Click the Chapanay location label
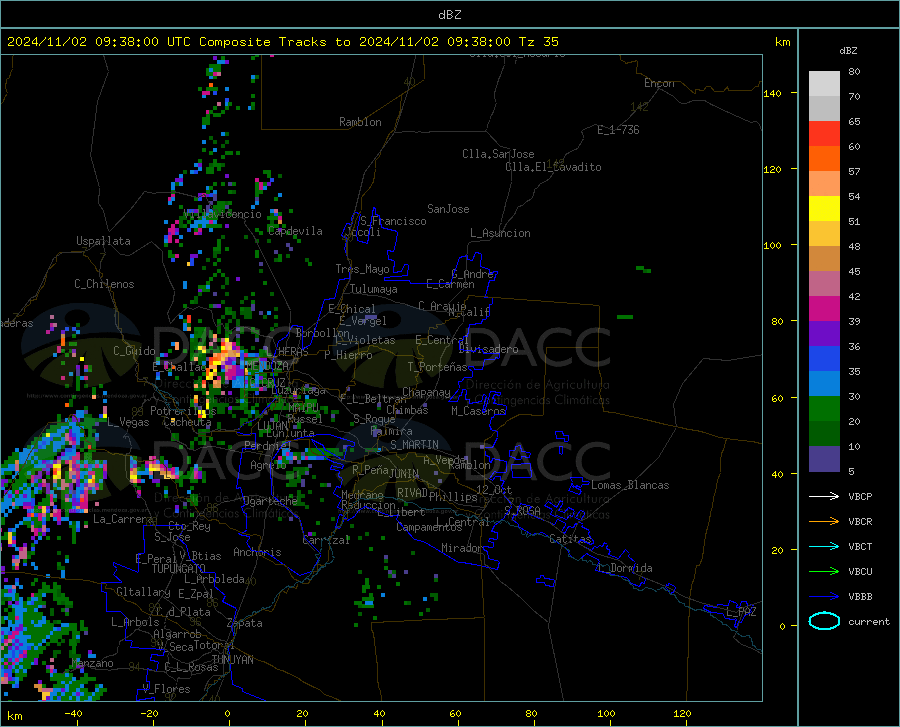The height and width of the screenshot is (727, 900). [x=426, y=392]
